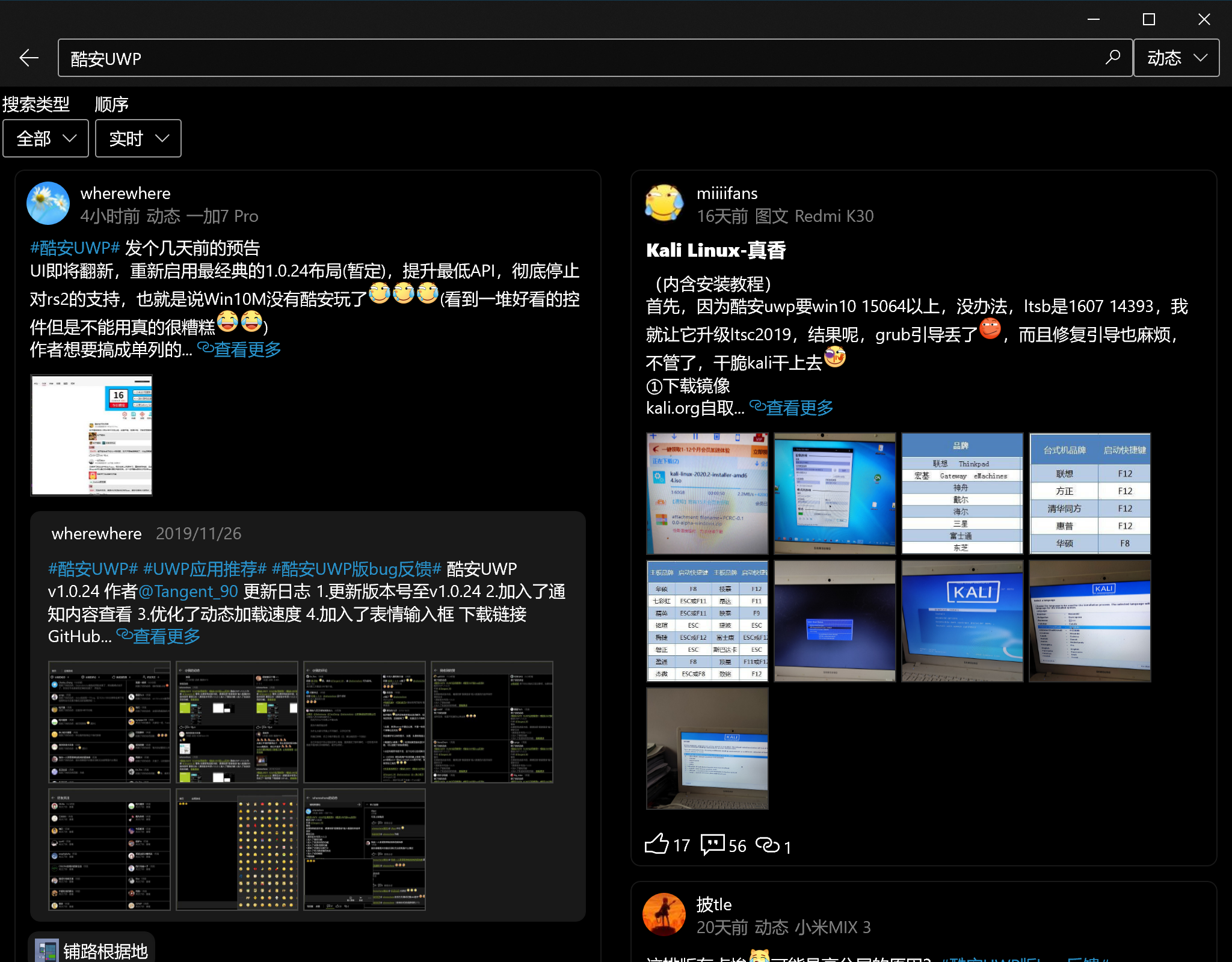This screenshot has width=1232, height=962.
Task: Open the #UWP应用推荐# hashtag link
Action: pyautogui.click(x=205, y=569)
